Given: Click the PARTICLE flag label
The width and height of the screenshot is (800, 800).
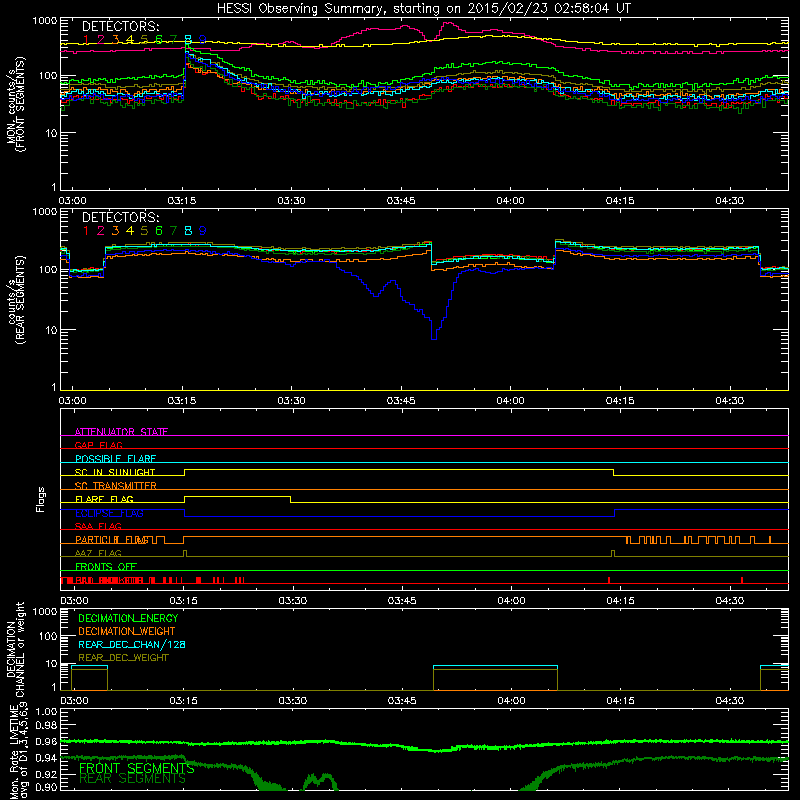Looking at the screenshot, I should (x=113, y=539).
